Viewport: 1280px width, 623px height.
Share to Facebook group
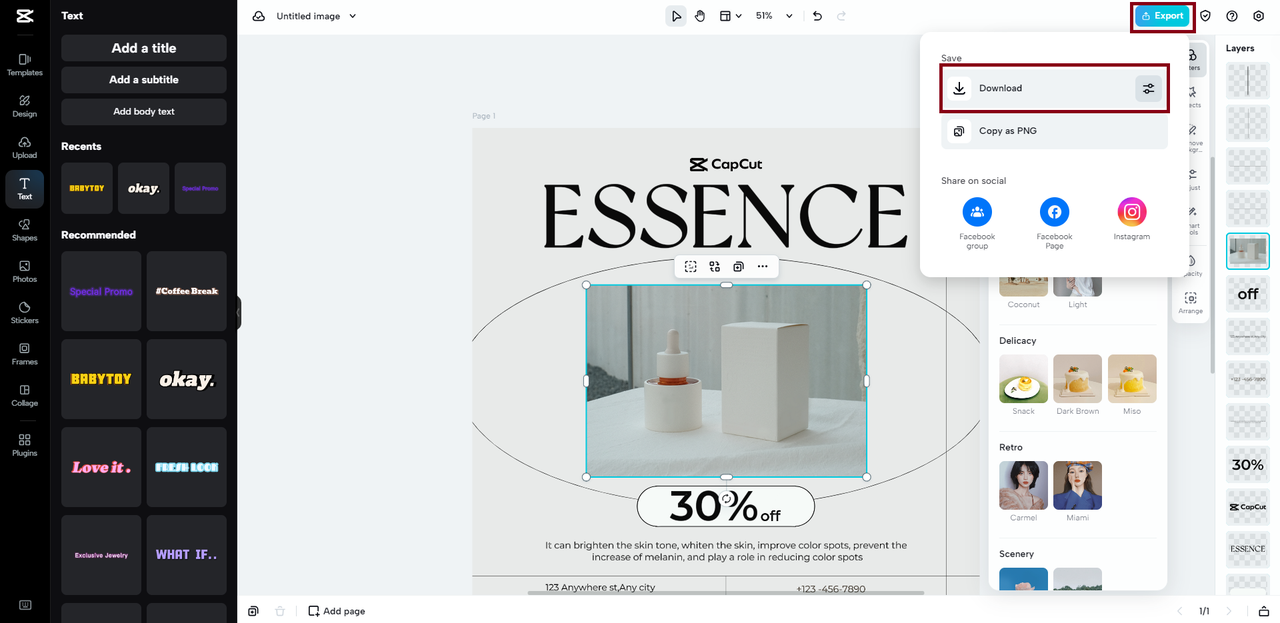pyautogui.click(x=977, y=224)
